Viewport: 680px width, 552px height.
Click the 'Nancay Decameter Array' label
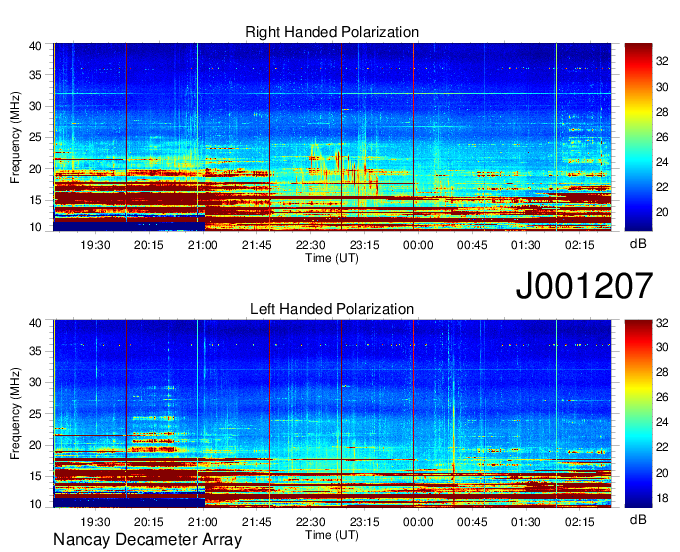coord(147,540)
